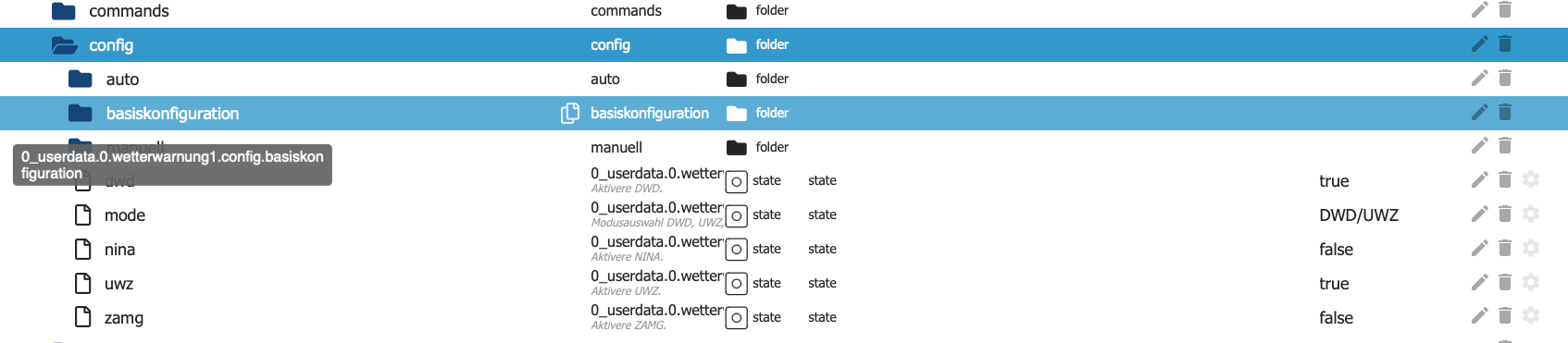
Task: Click pencil icon on the nina row
Action: tap(1479, 249)
